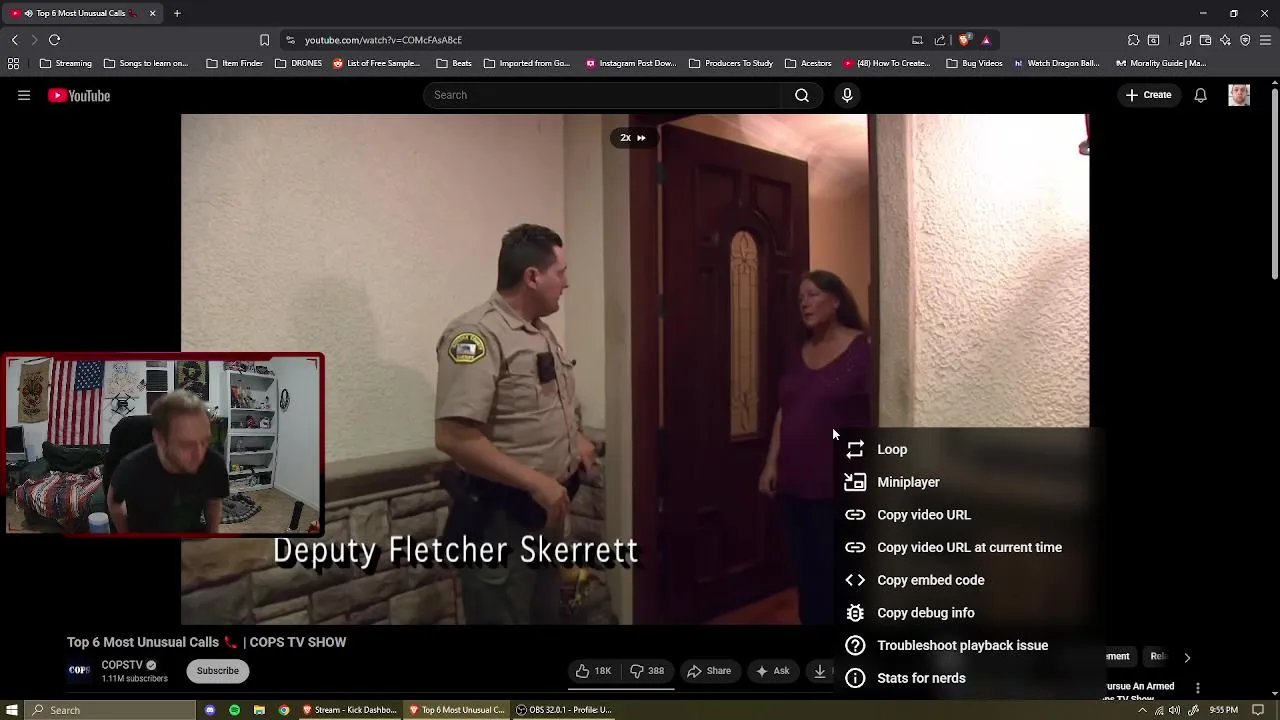The image size is (1280, 720).
Task: Open the Bug Videos bookmarks folder
Action: coord(973,63)
